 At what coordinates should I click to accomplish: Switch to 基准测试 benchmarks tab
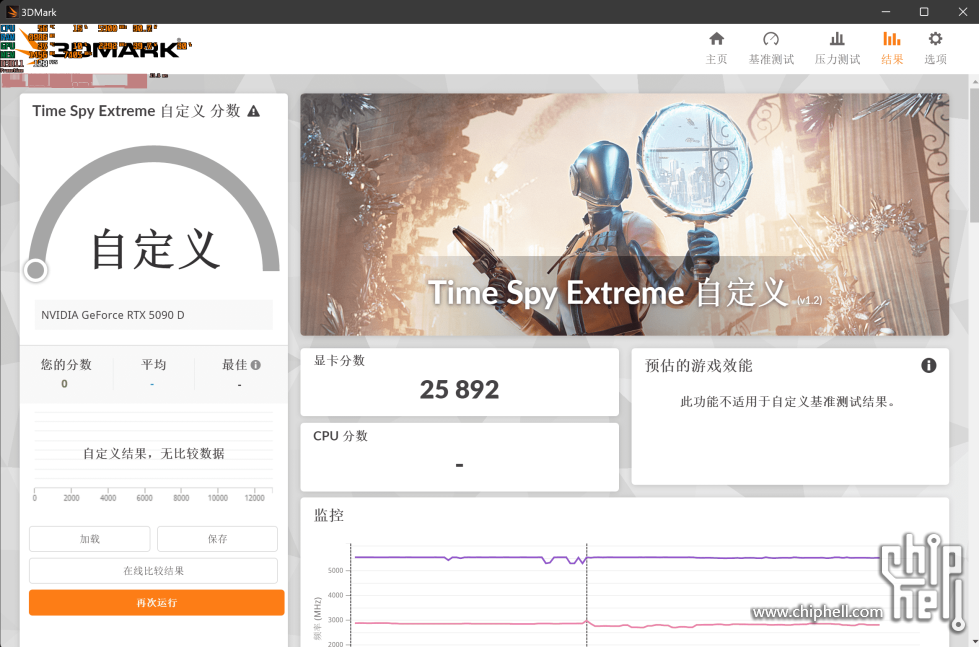coord(771,48)
